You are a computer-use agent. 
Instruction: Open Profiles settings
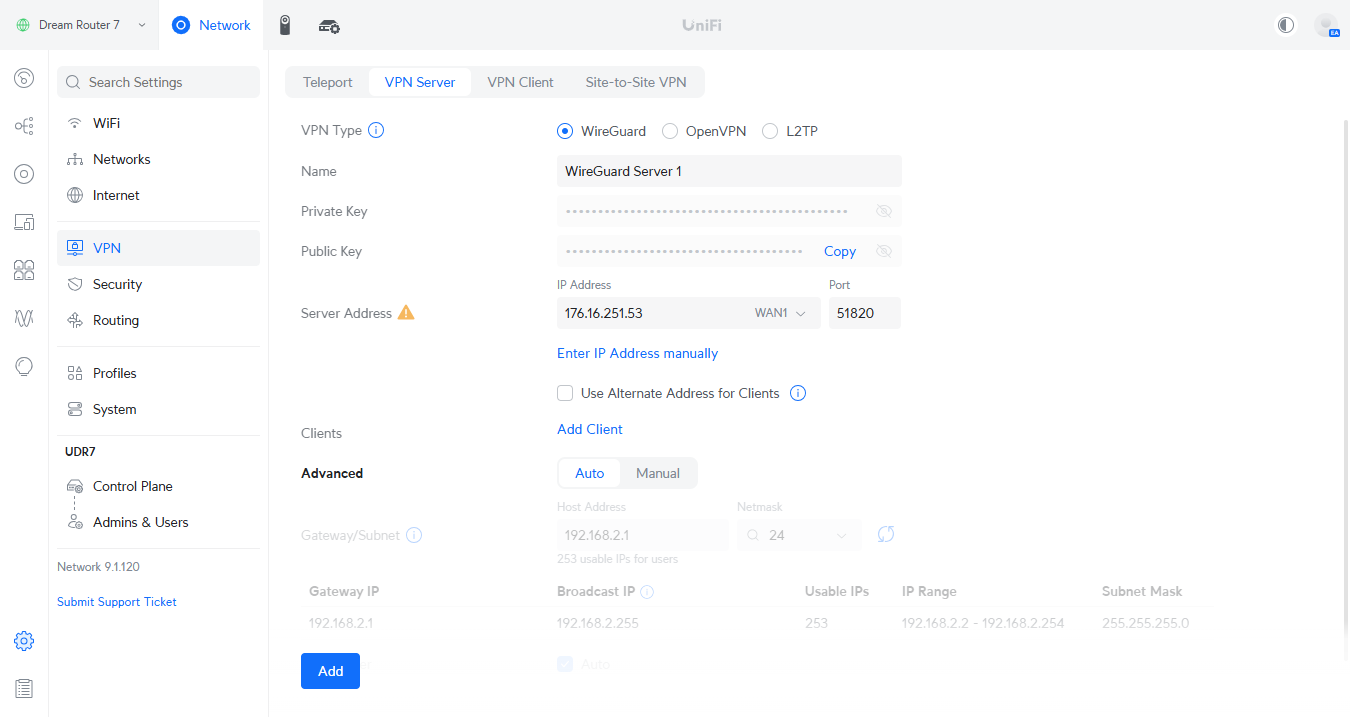tap(158, 373)
